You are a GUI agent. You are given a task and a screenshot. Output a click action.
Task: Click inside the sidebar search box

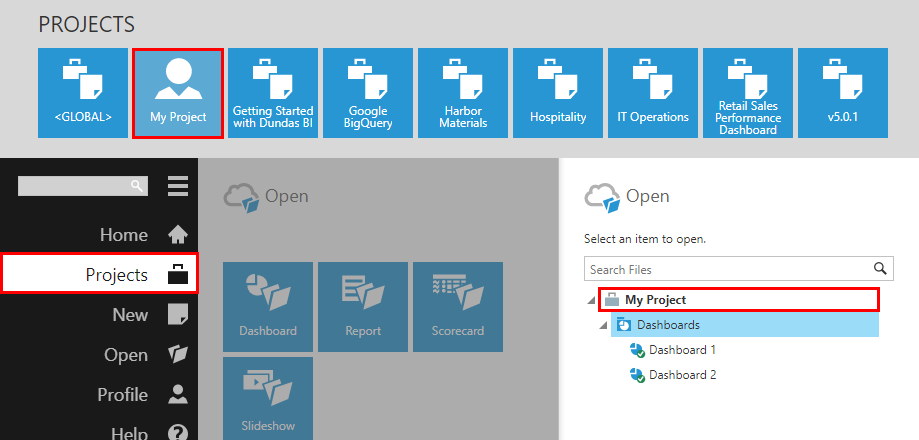(x=83, y=186)
